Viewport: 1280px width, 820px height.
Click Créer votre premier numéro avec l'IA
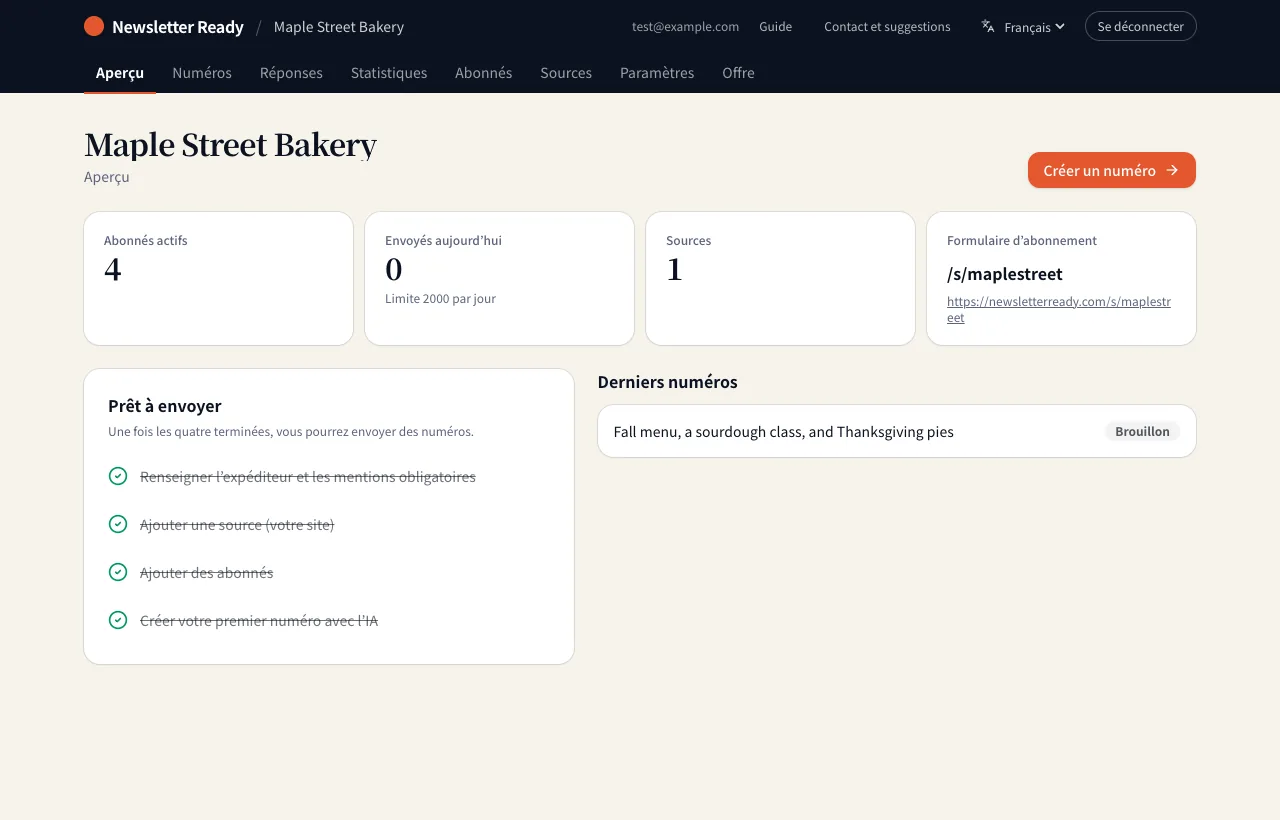[259, 621]
